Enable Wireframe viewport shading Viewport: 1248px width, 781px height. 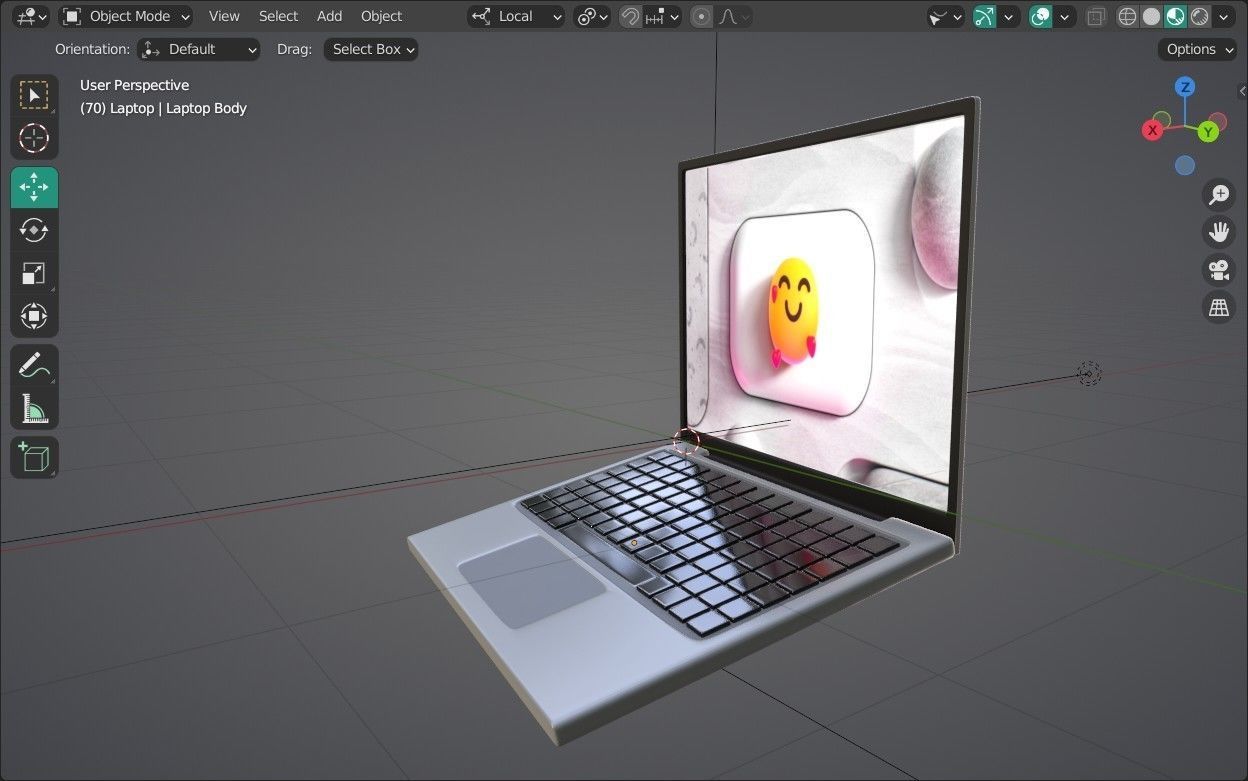pyautogui.click(x=1127, y=16)
